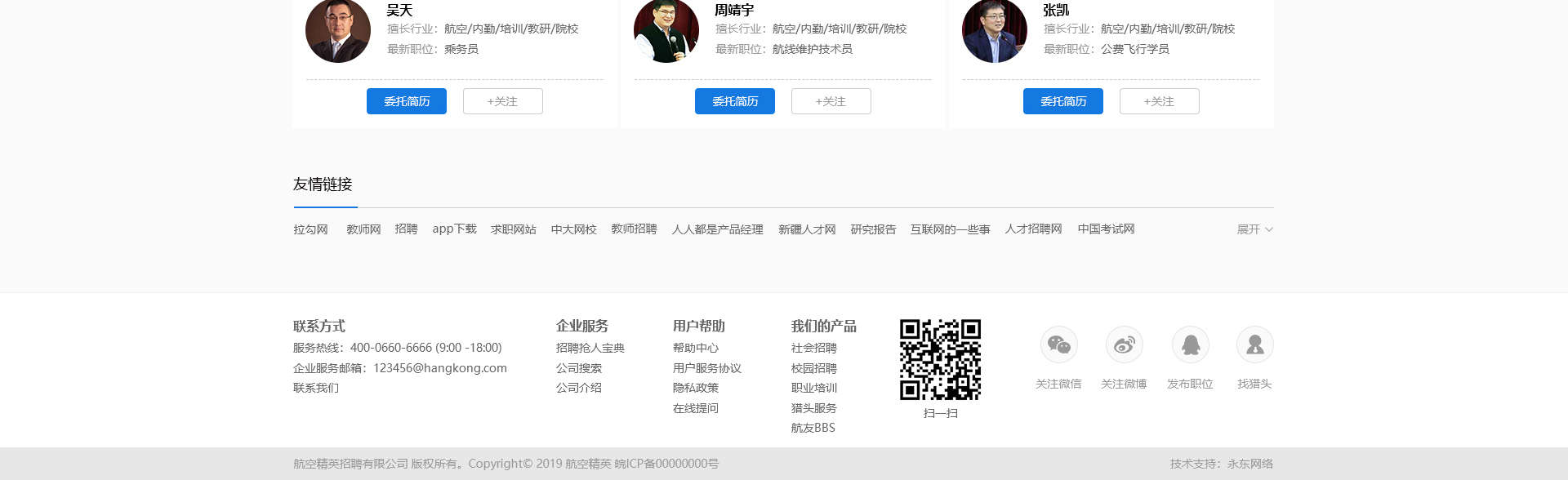Open 周靖宇's avatar photo
This screenshot has width=1568, height=480.
coord(666,31)
